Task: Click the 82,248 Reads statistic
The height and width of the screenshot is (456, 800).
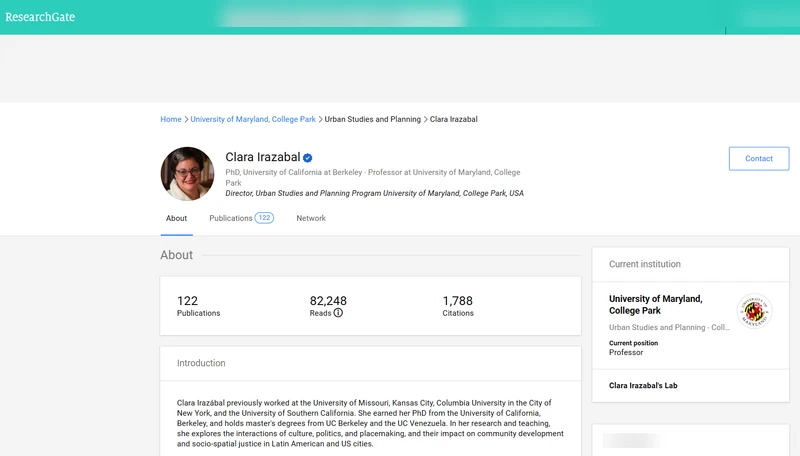Action: (328, 306)
